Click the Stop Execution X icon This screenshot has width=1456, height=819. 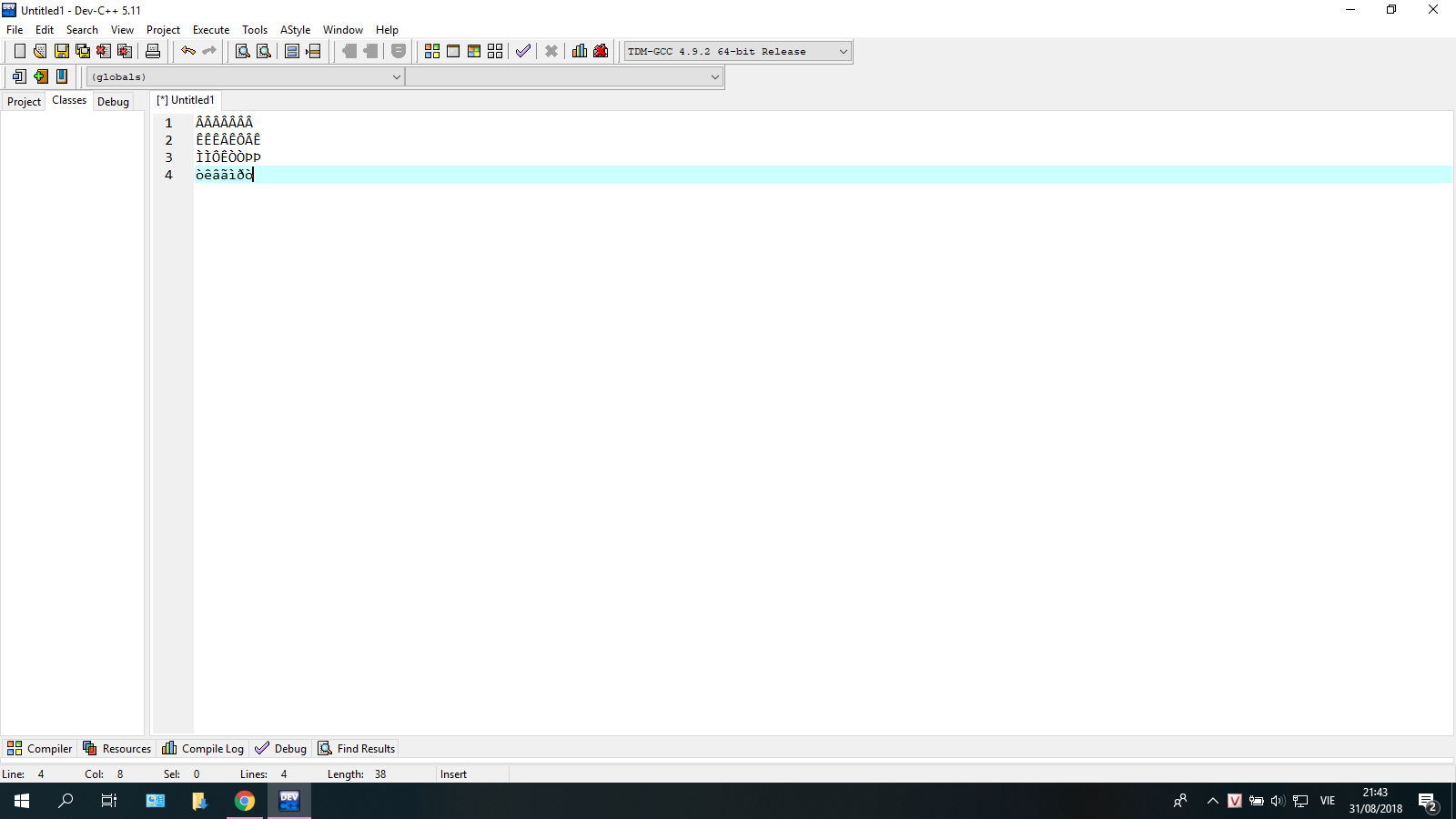(551, 51)
